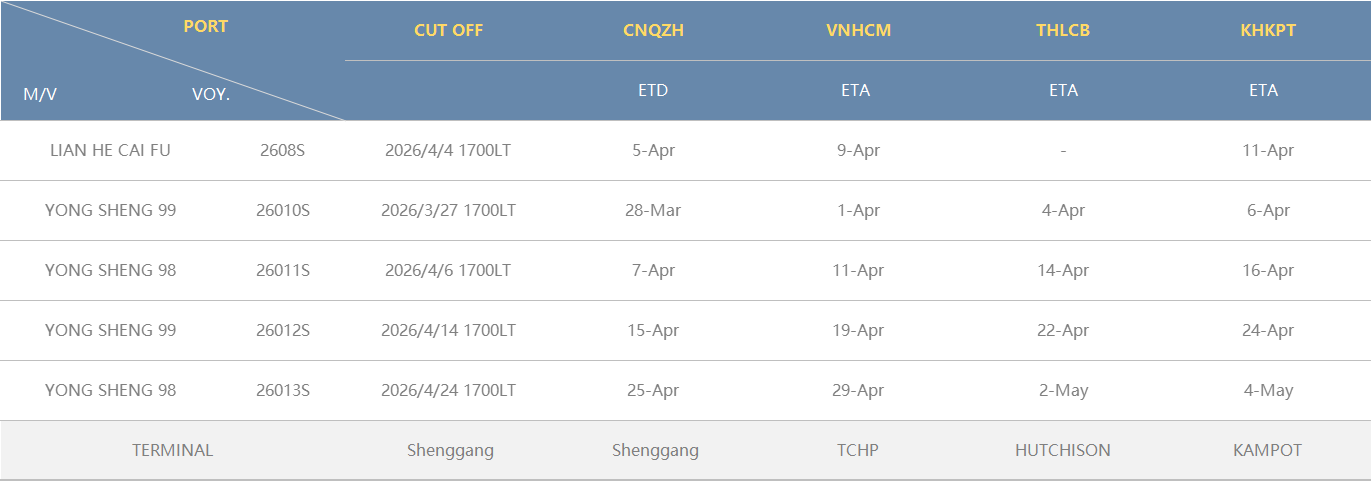Click cut off time 2026/3/27 1700LT
Image resolution: width=1372 pixels, height=482 pixels.
click(x=448, y=211)
